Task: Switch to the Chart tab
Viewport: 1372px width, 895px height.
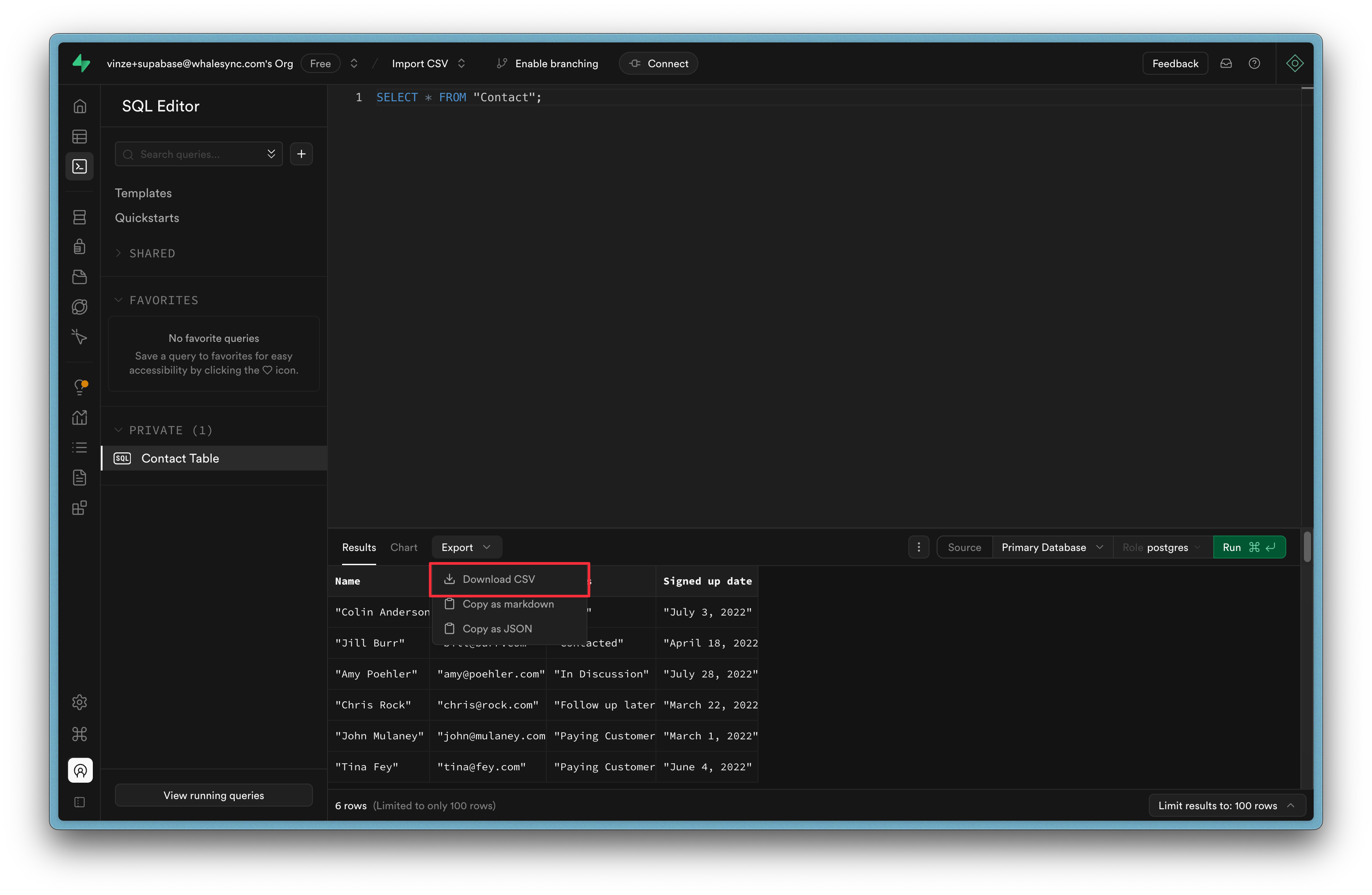Action: click(404, 547)
